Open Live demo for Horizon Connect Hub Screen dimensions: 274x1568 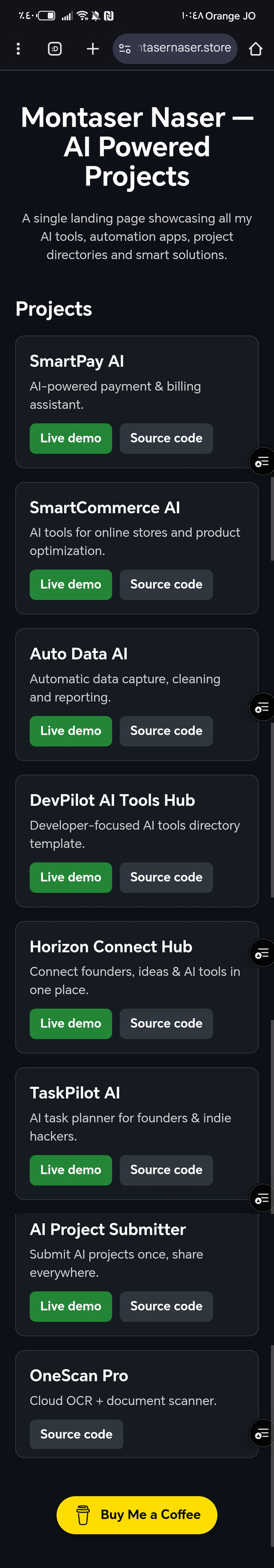[71, 1024]
